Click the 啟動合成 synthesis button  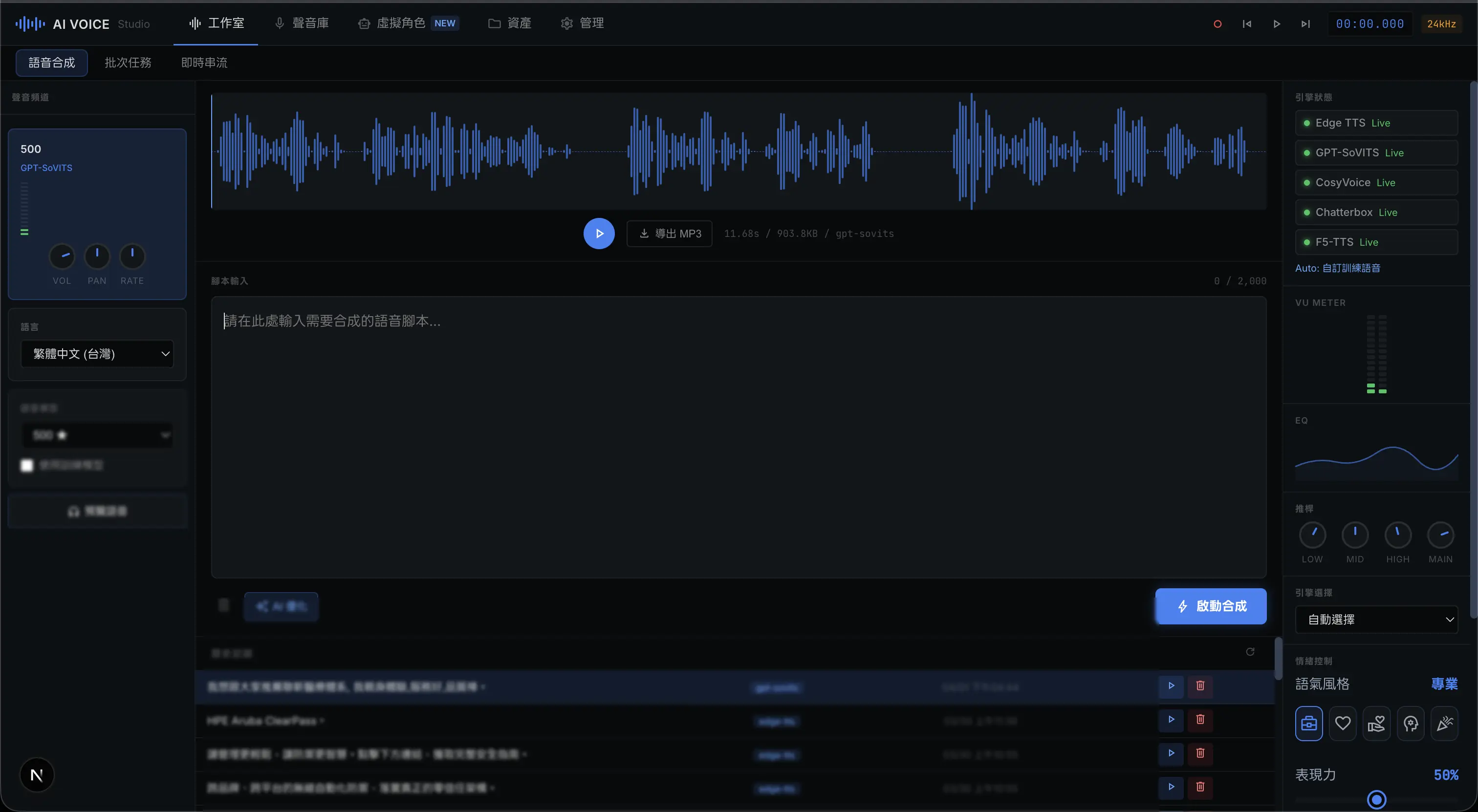point(1211,606)
